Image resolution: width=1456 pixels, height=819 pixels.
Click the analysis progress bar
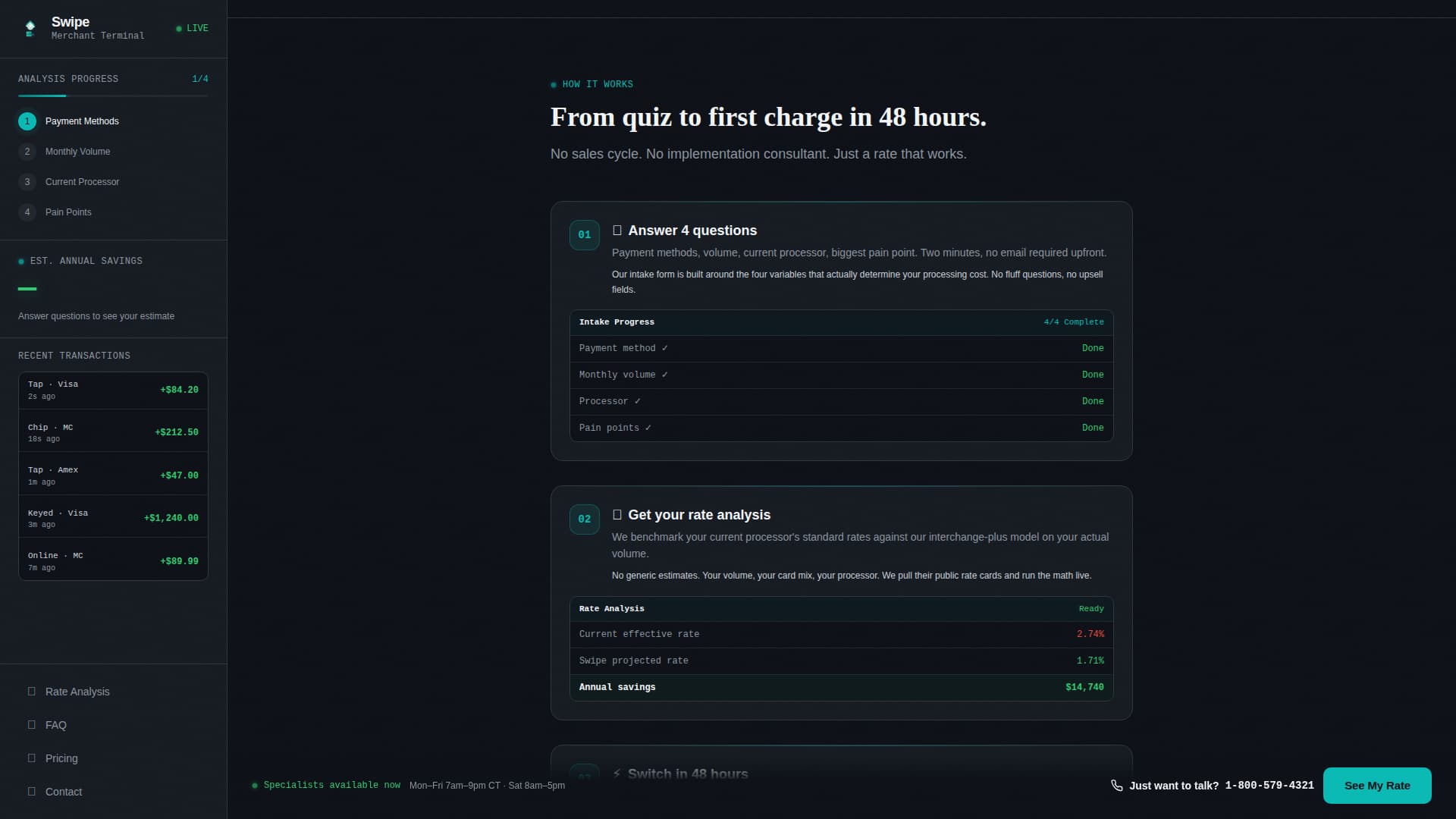point(113,96)
